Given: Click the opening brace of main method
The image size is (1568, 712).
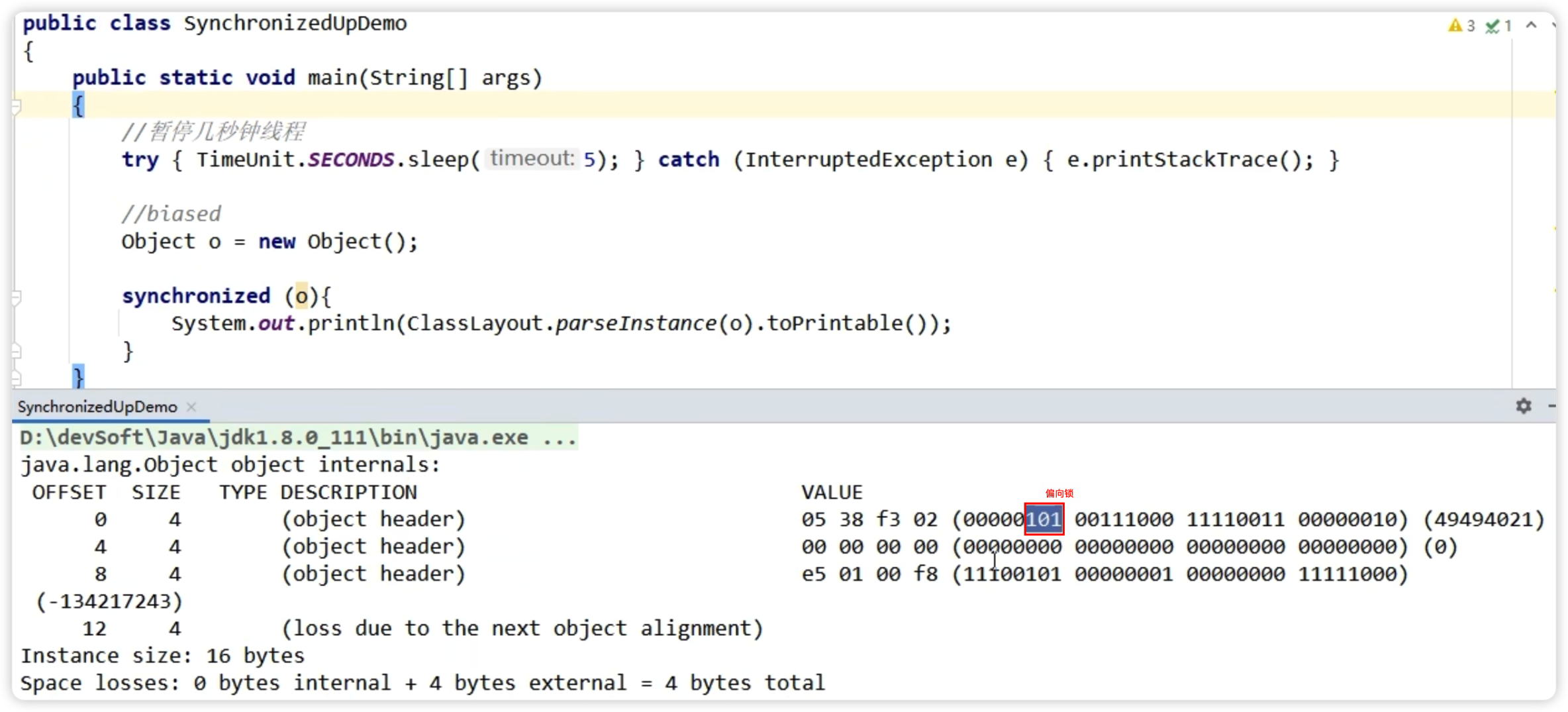Looking at the screenshot, I should click(78, 105).
